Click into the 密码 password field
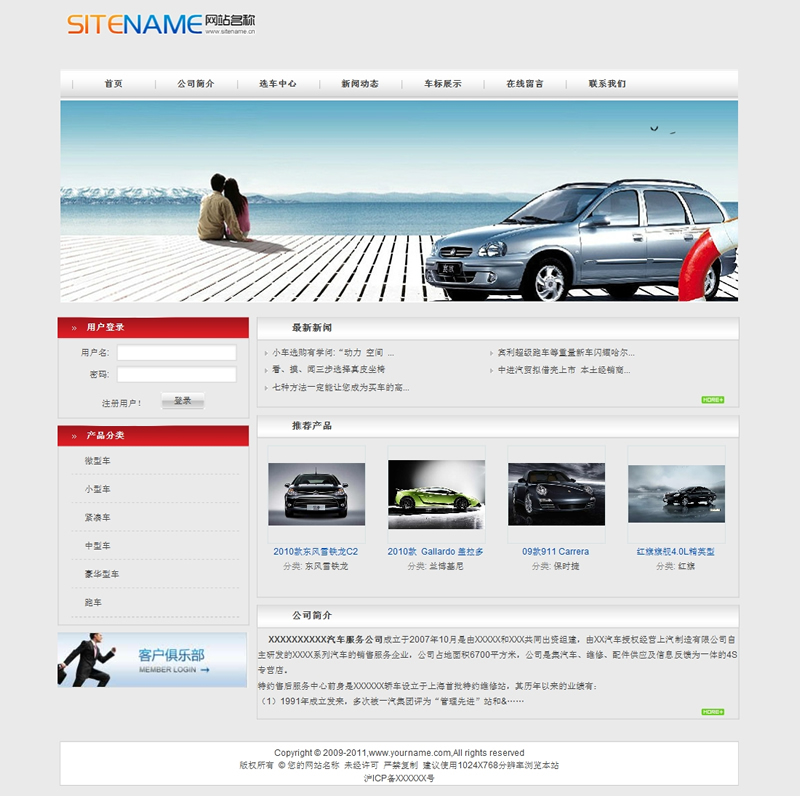Viewport: 800px width, 796px height. click(176, 375)
